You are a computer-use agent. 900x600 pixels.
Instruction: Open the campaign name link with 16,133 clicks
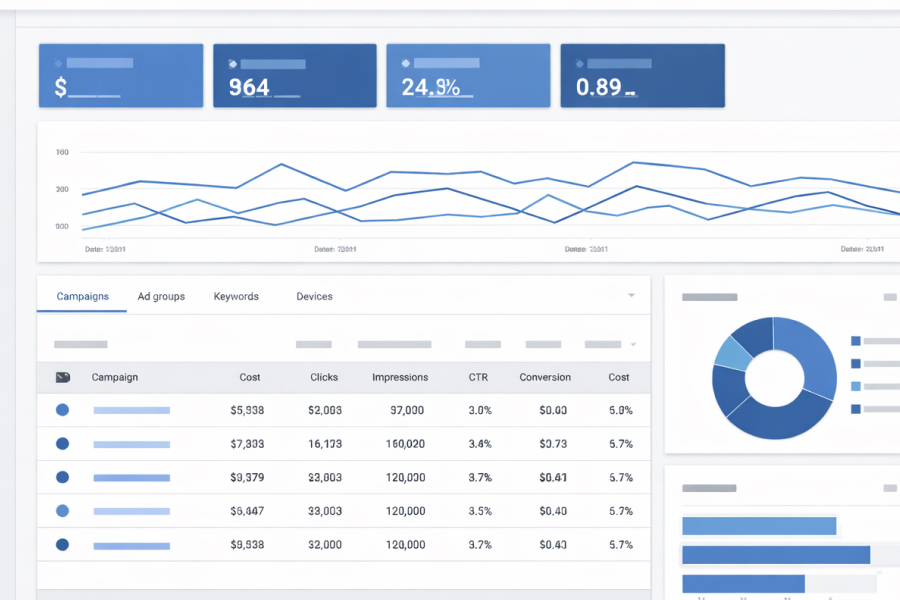pos(131,443)
